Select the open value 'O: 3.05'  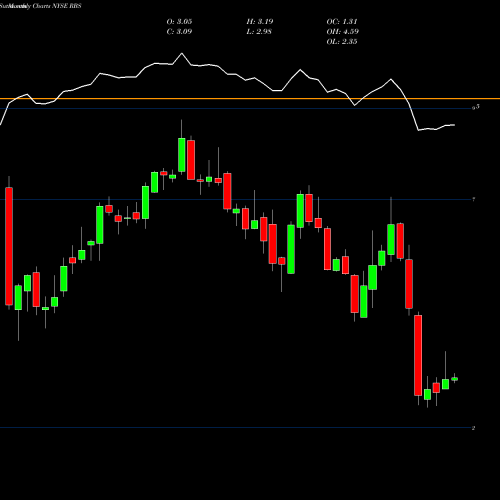coord(179,22)
